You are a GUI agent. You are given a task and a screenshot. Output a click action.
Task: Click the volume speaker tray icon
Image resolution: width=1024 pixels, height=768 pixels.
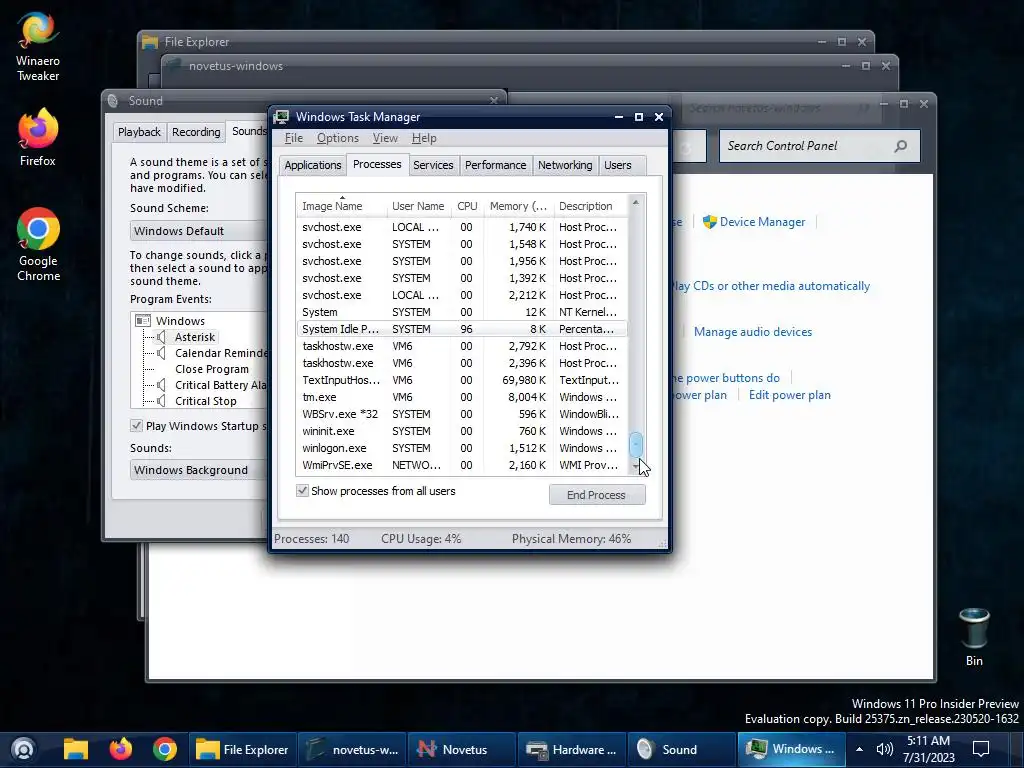pos(884,749)
